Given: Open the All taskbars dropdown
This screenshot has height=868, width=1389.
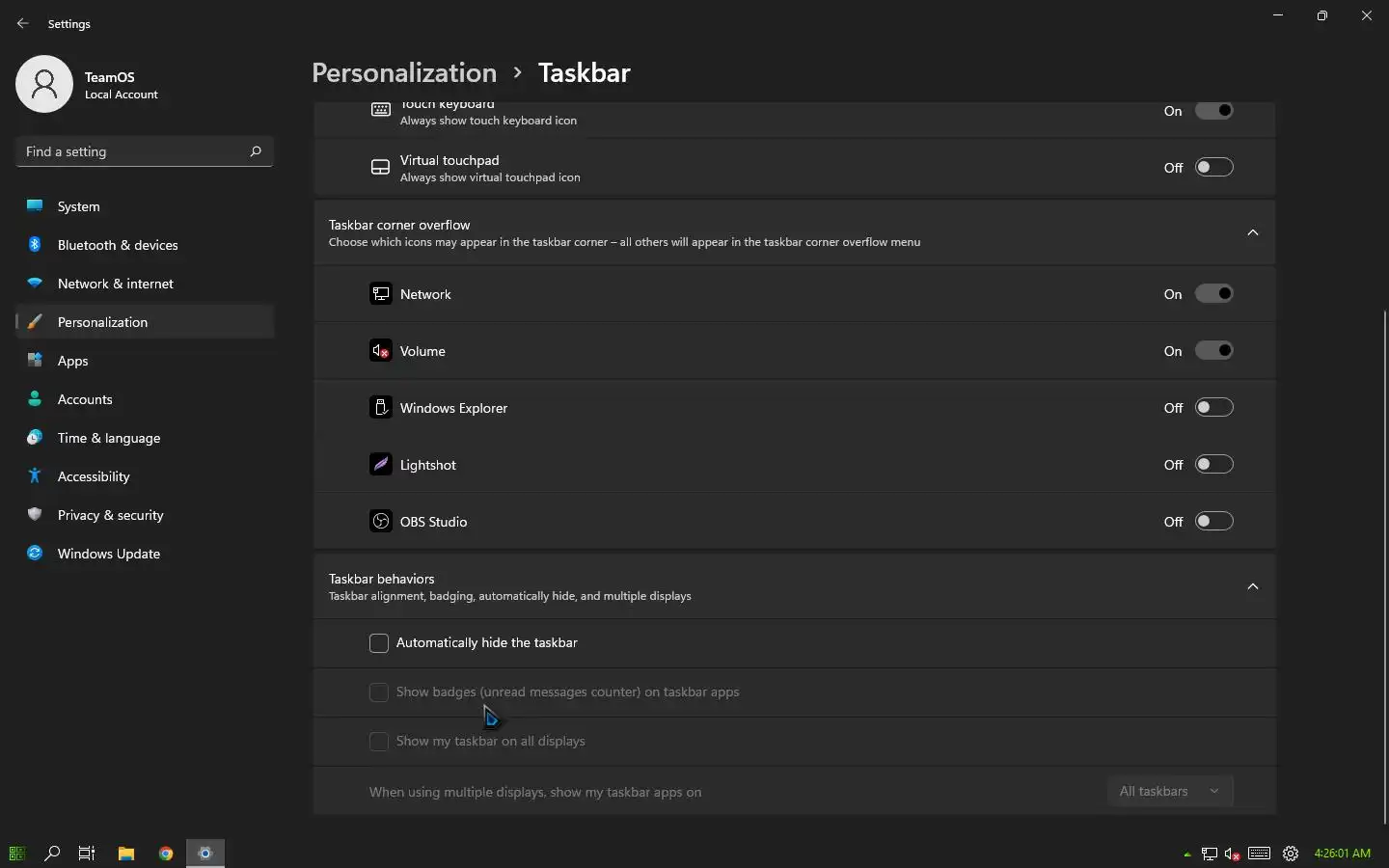Looking at the screenshot, I should click(x=1169, y=792).
